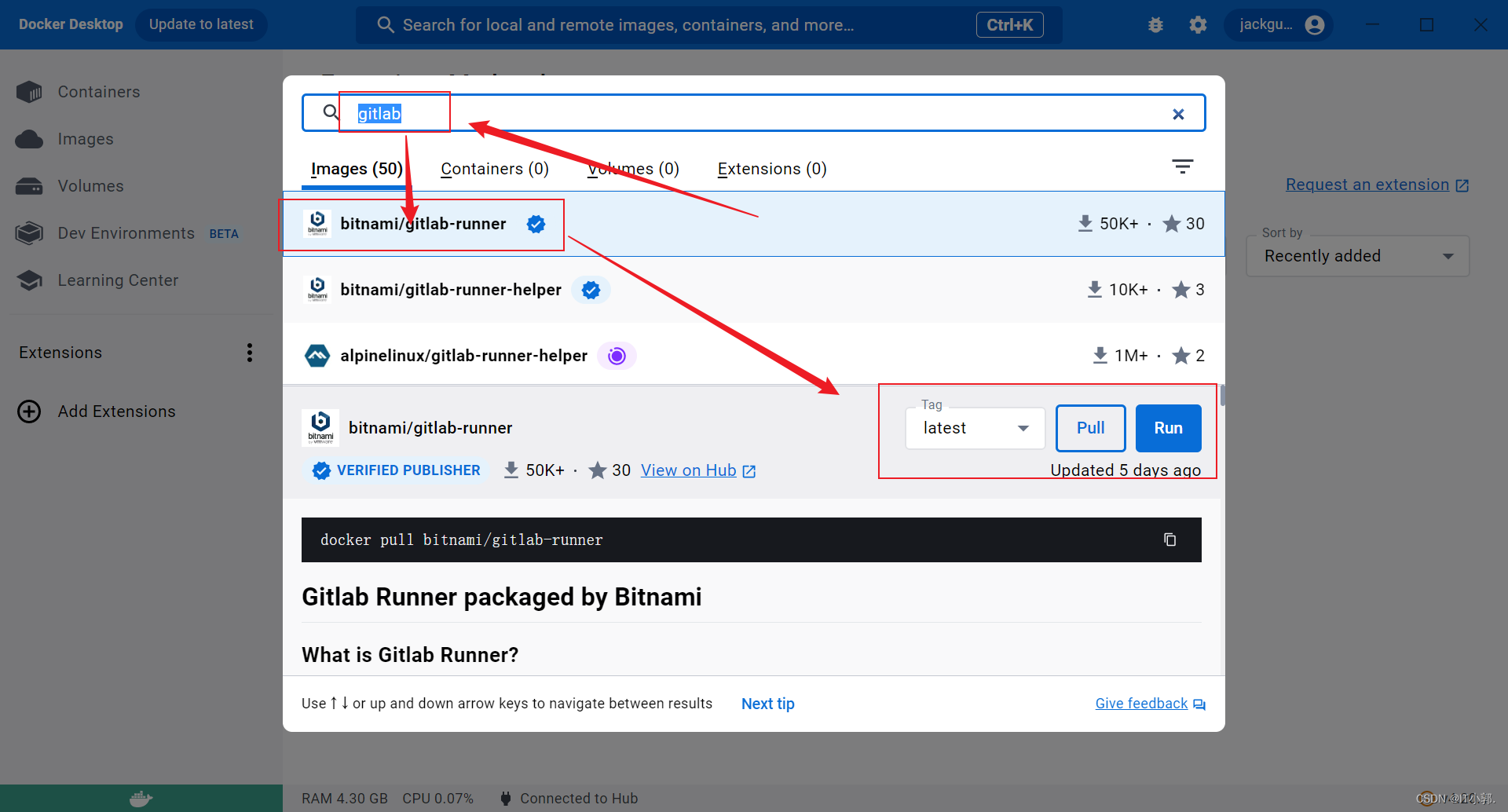Open Request an extension link
The height and width of the screenshot is (812, 1508).
1377,185
